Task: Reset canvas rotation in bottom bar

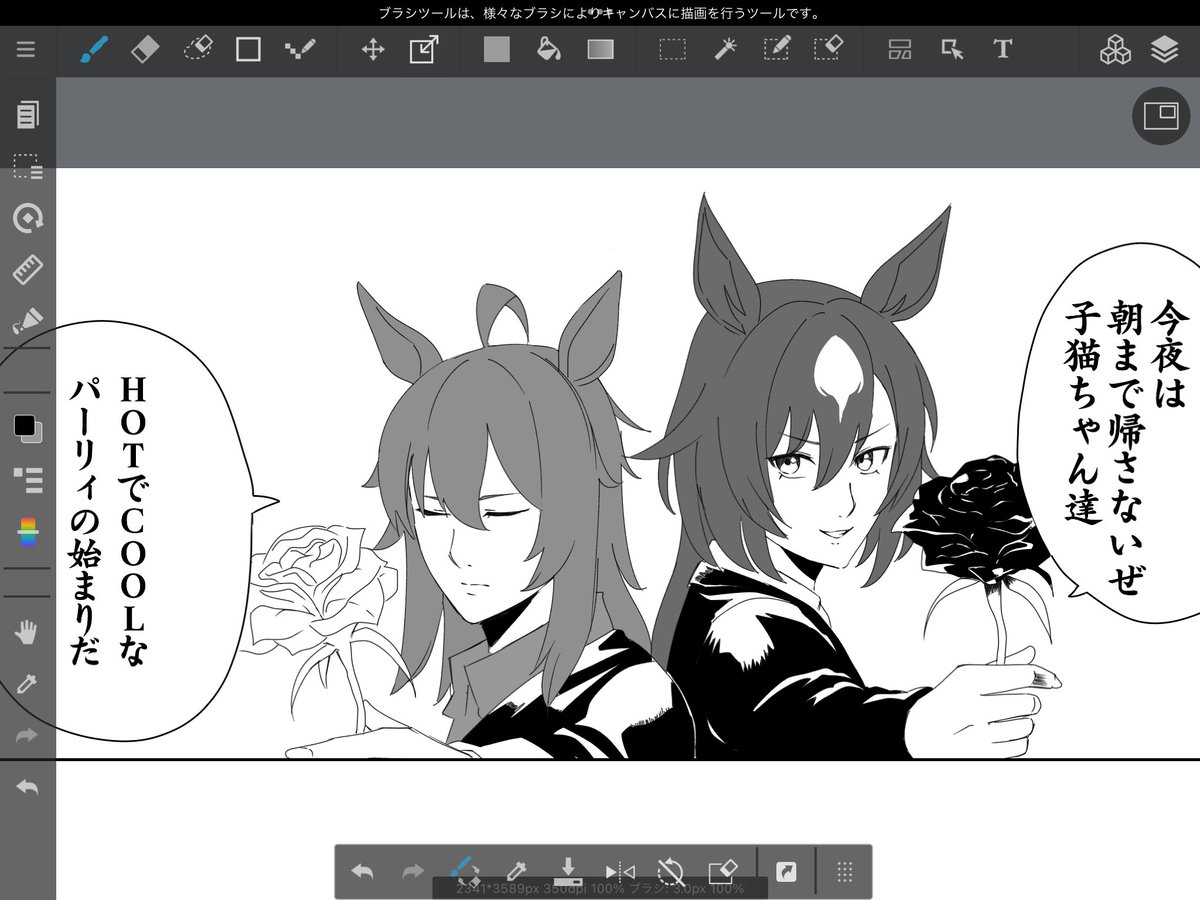Action: [x=671, y=871]
